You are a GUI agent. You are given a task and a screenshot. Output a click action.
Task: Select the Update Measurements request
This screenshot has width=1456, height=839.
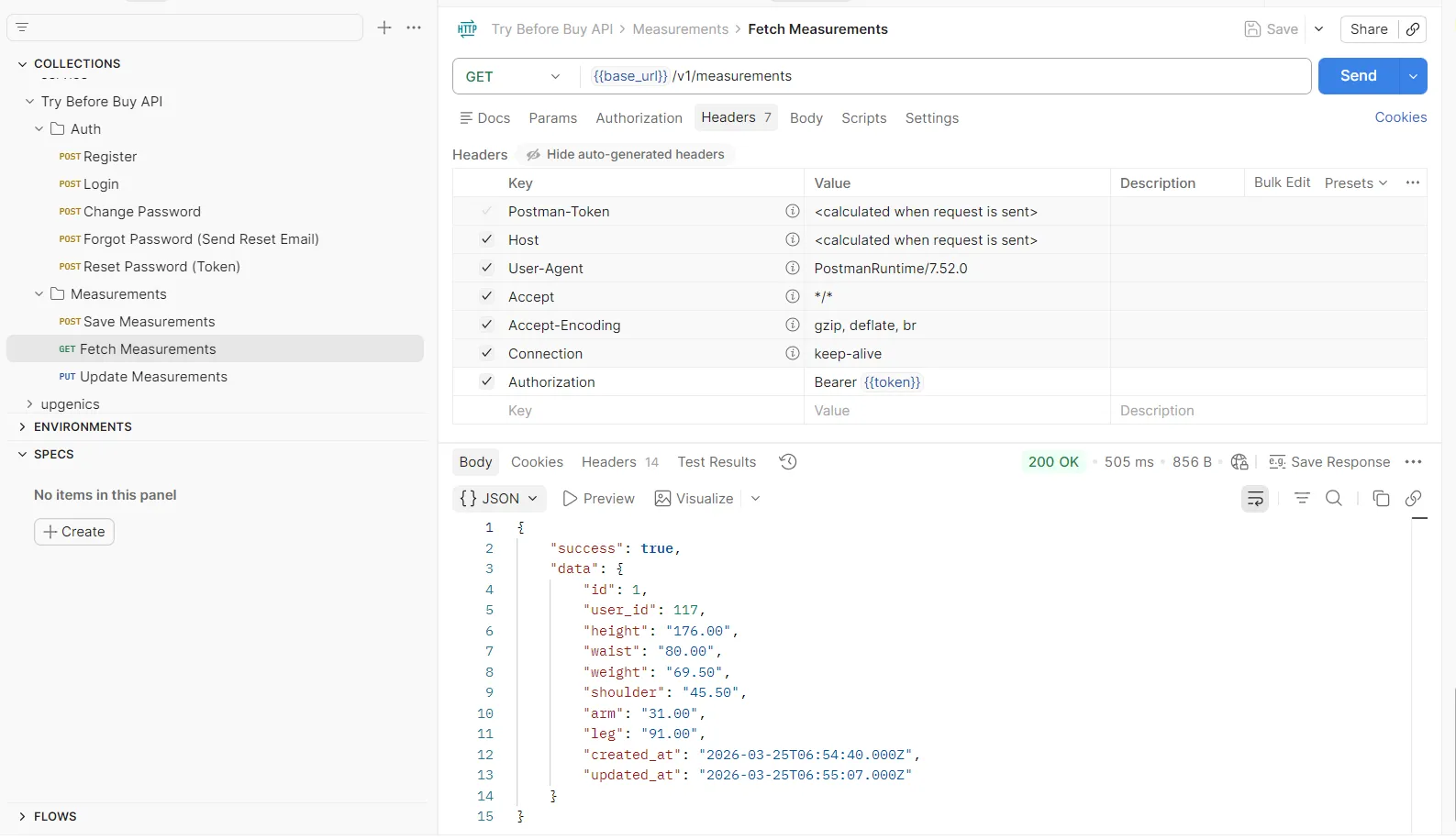(x=153, y=377)
